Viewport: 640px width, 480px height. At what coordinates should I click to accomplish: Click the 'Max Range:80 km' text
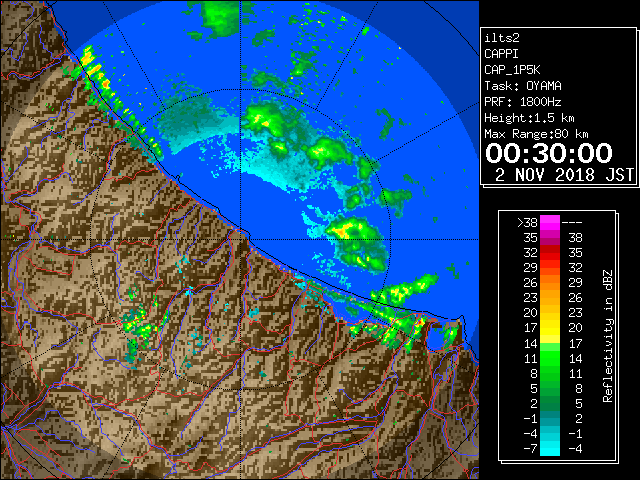click(536, 134)
